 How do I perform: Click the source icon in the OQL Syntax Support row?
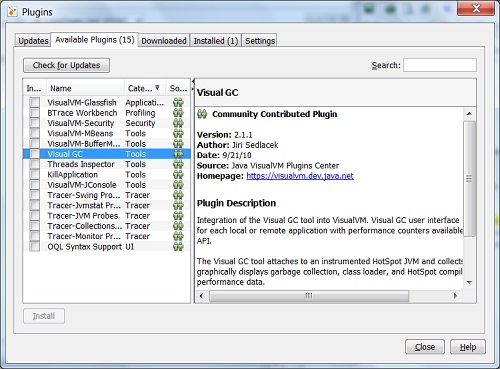pos(178,247)
